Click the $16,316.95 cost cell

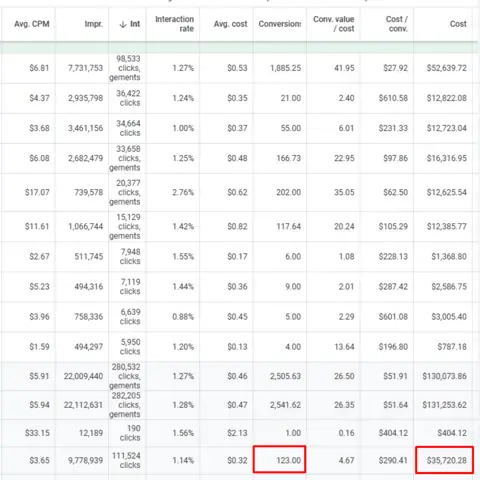[447, 158]
